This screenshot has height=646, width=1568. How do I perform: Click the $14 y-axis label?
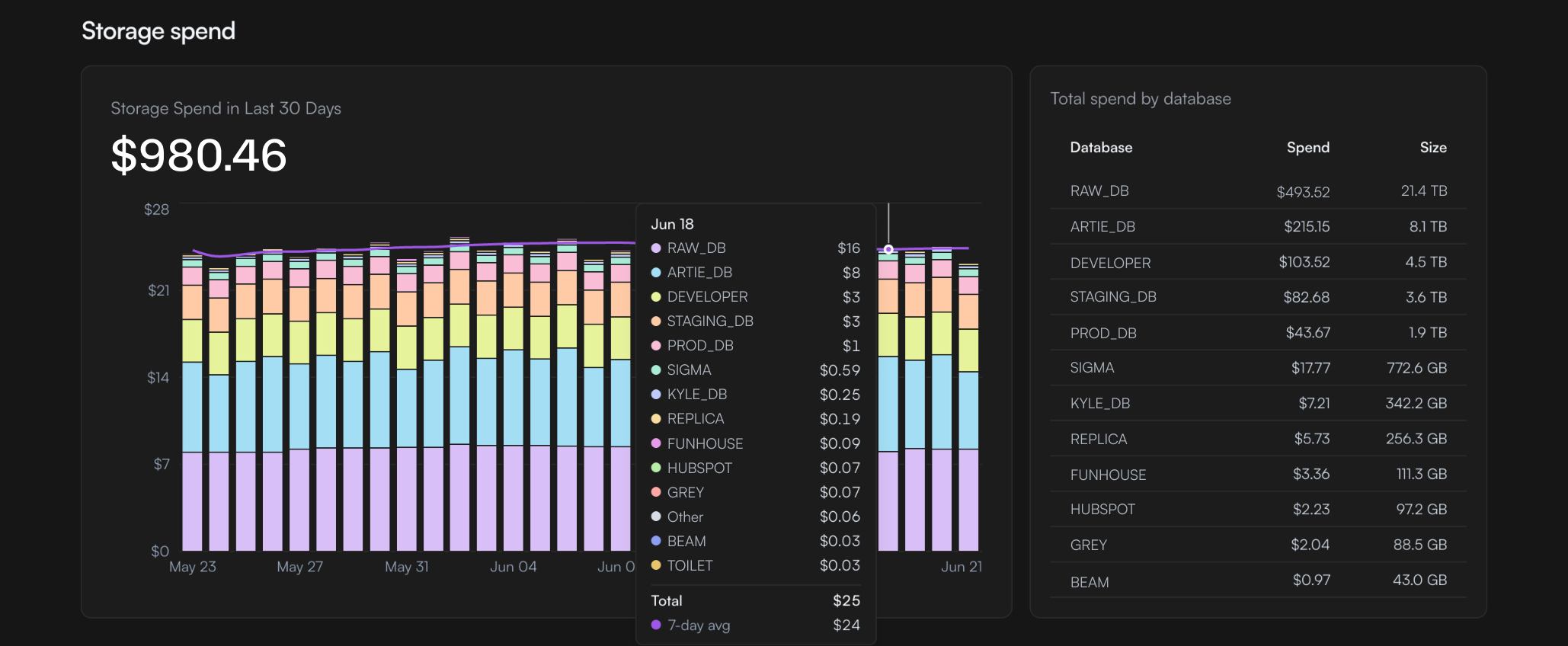(x=158, y=378)
